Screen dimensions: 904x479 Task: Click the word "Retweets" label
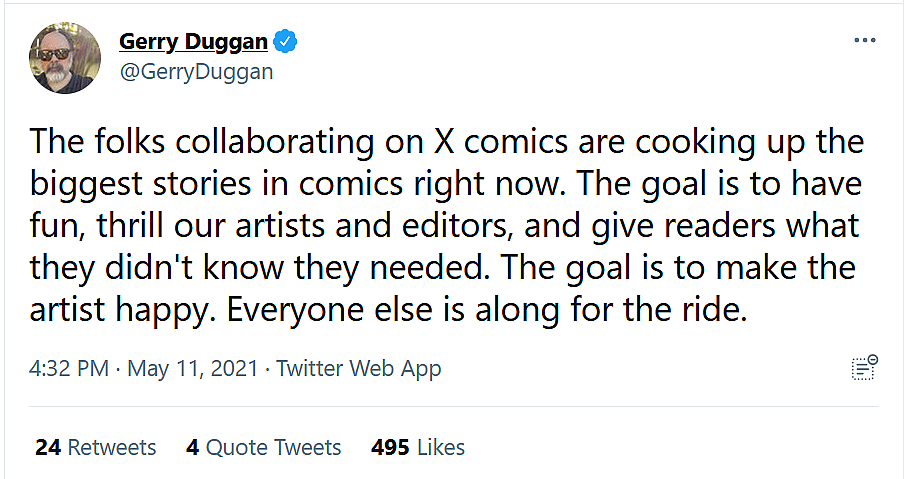pos(112,447)
